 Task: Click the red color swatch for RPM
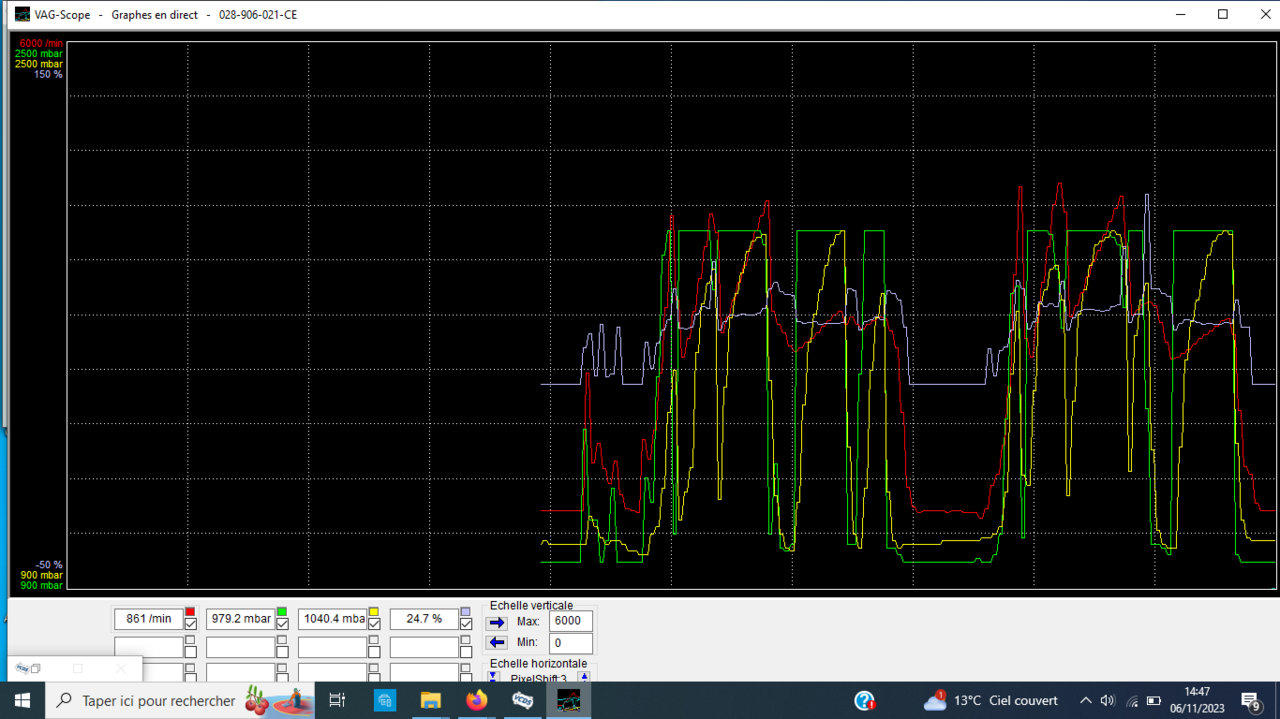(x=190, y=612)
